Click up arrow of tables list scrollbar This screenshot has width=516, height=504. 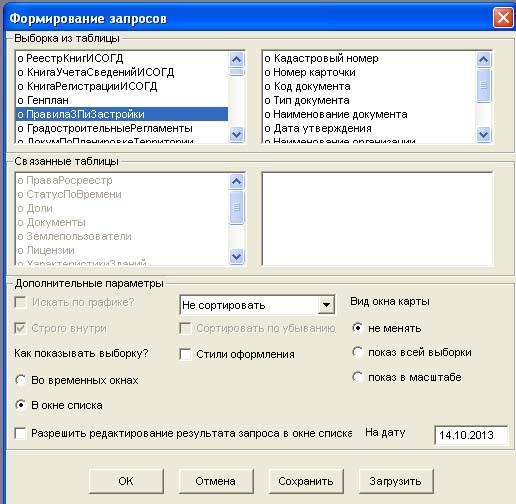[x=237, y=59]
